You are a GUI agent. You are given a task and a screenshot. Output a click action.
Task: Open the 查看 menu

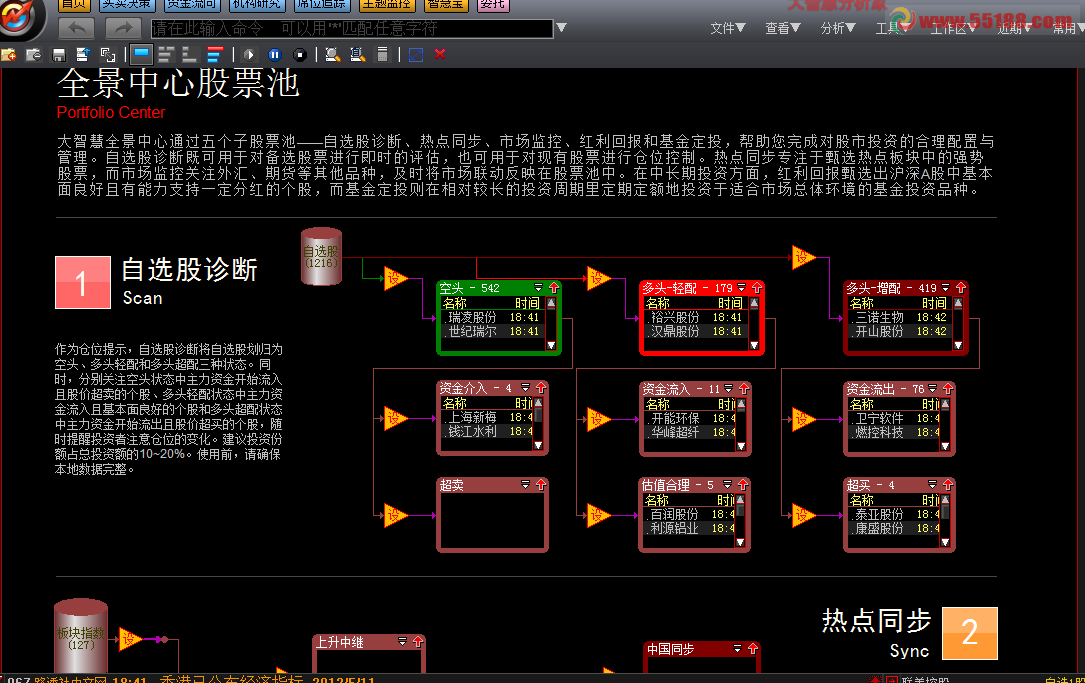[x=783, y=28]
